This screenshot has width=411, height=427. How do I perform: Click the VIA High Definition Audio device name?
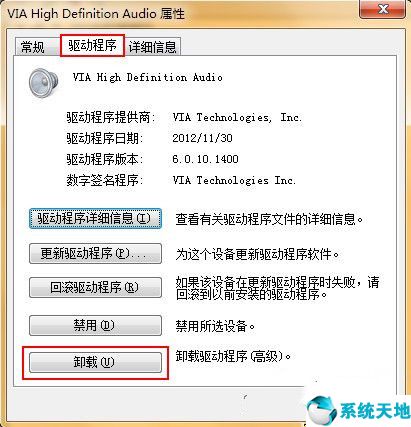(148, 78)
